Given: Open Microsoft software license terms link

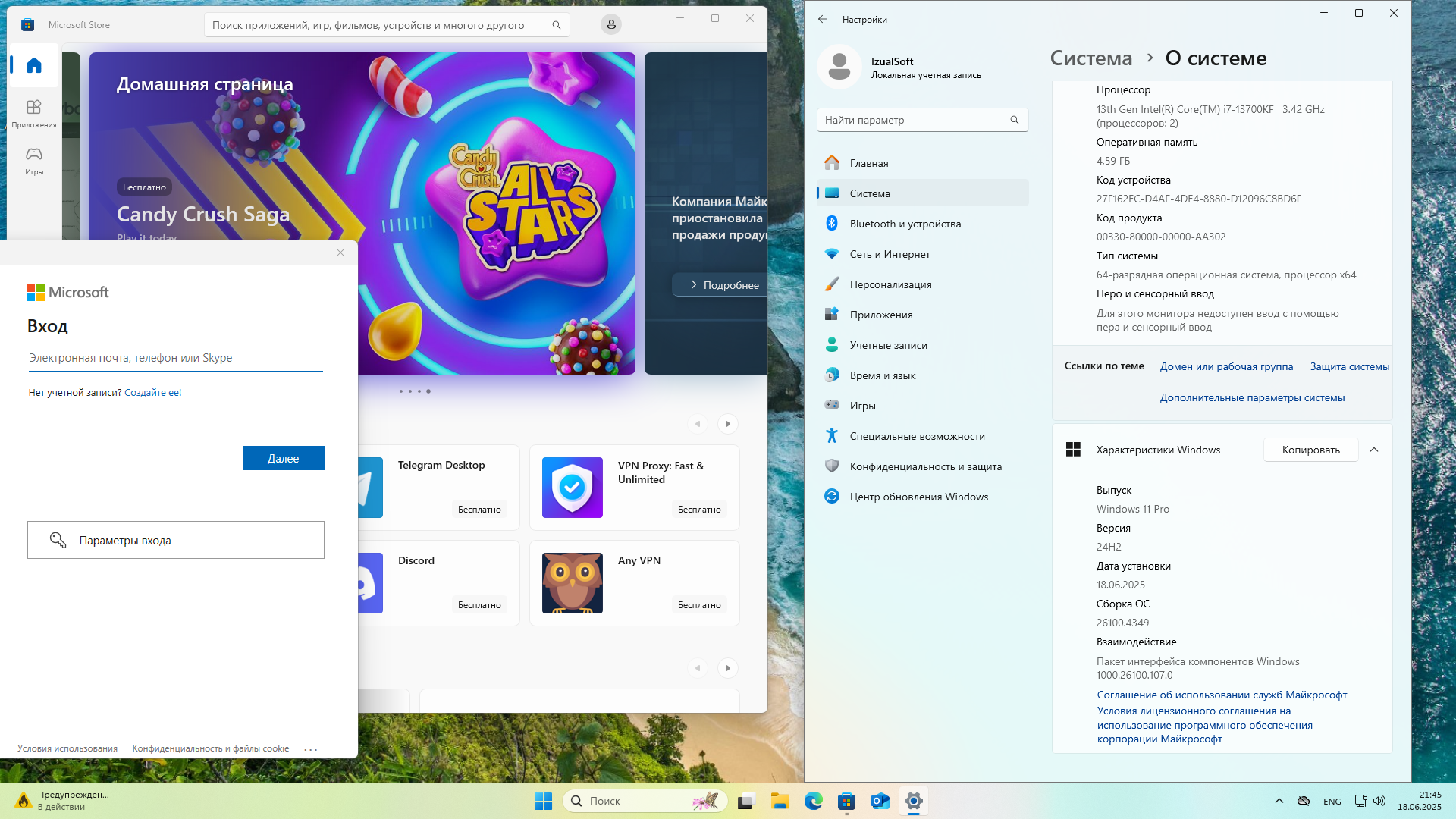Looking at the screenshot, I should [1204, 725].
